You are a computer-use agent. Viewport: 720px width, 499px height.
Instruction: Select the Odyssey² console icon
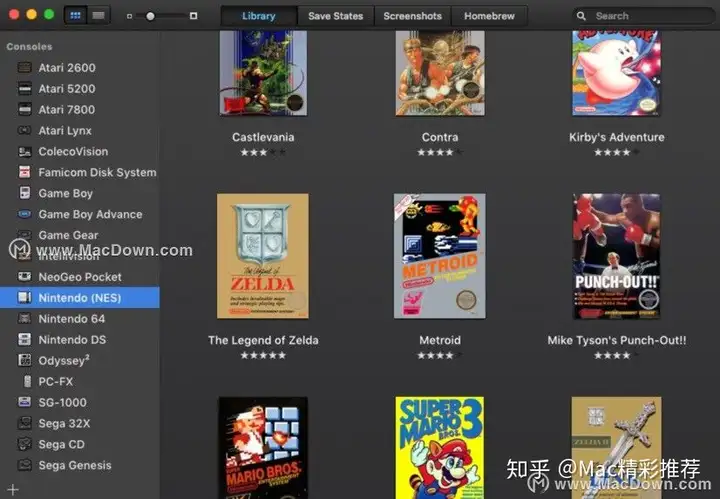click(24, 360)
